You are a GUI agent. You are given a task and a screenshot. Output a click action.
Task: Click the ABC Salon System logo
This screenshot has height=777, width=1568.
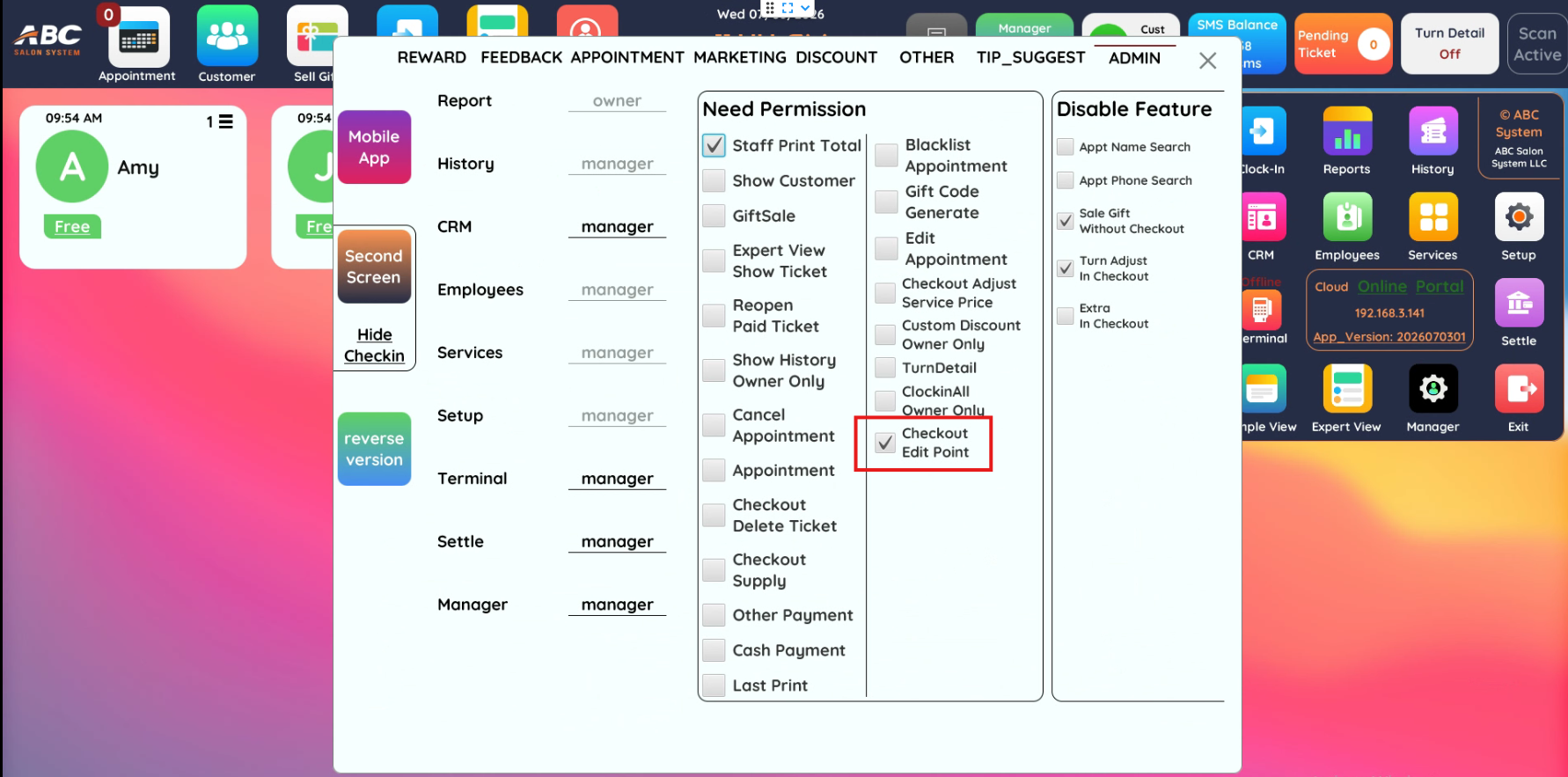pyautogui.click(x=48, y=40)
